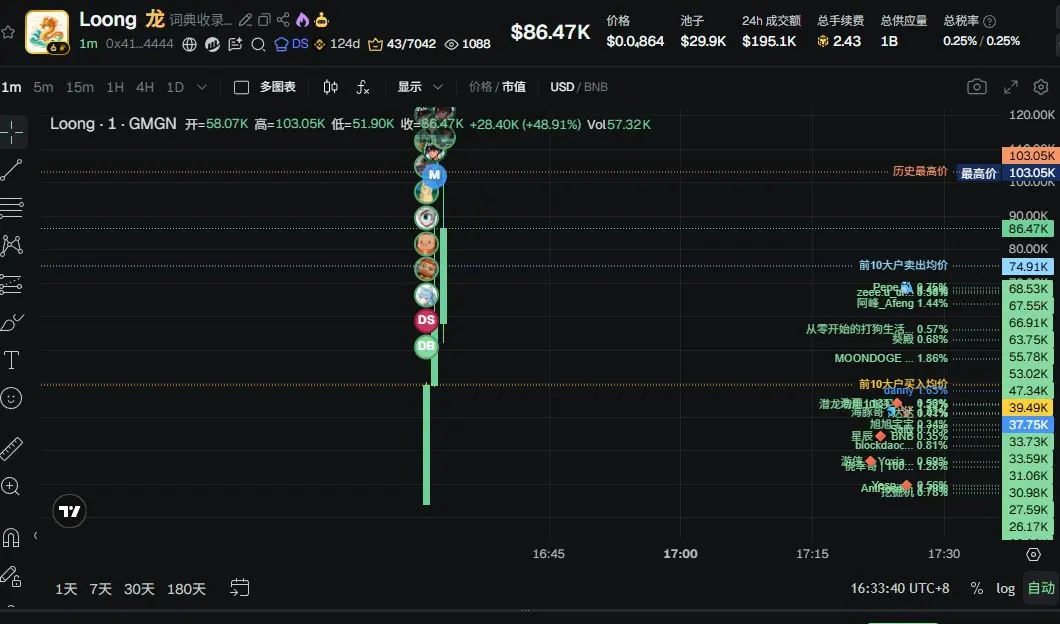This screenshot has height=624, width=1060.
Task: Edit the token note with pencil icon
Action: click(245, 20)
